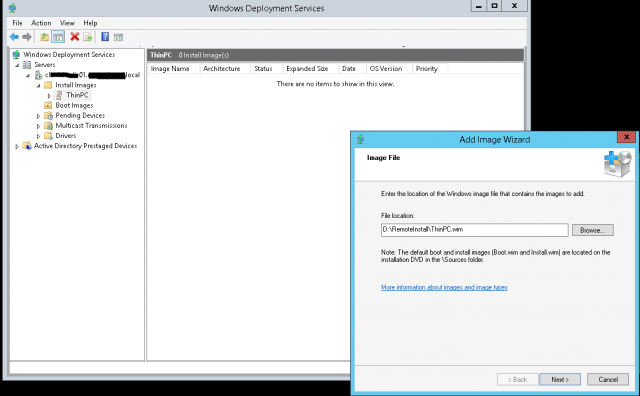Image resolution: width=640 pixels, height=396 pixels.
Task: Click the Windows Deployment Services root node icon
Action: (16, 54)
